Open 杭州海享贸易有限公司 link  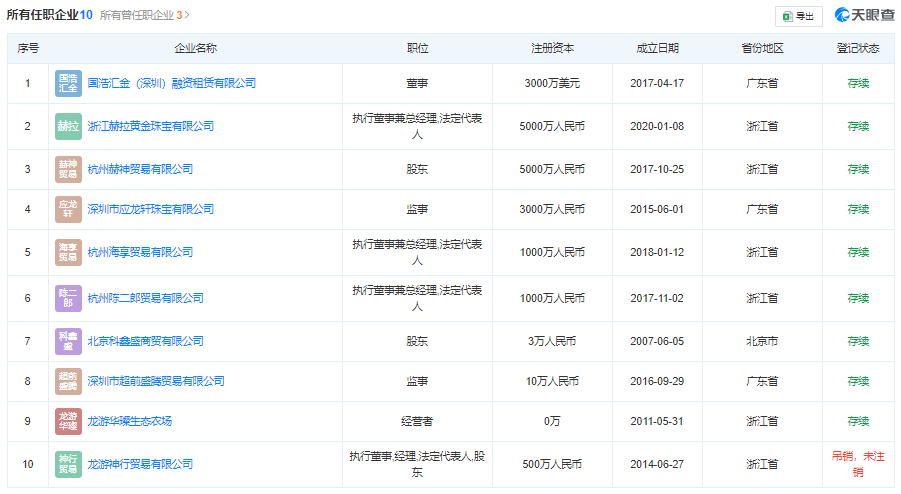click(x=140, y=253)
